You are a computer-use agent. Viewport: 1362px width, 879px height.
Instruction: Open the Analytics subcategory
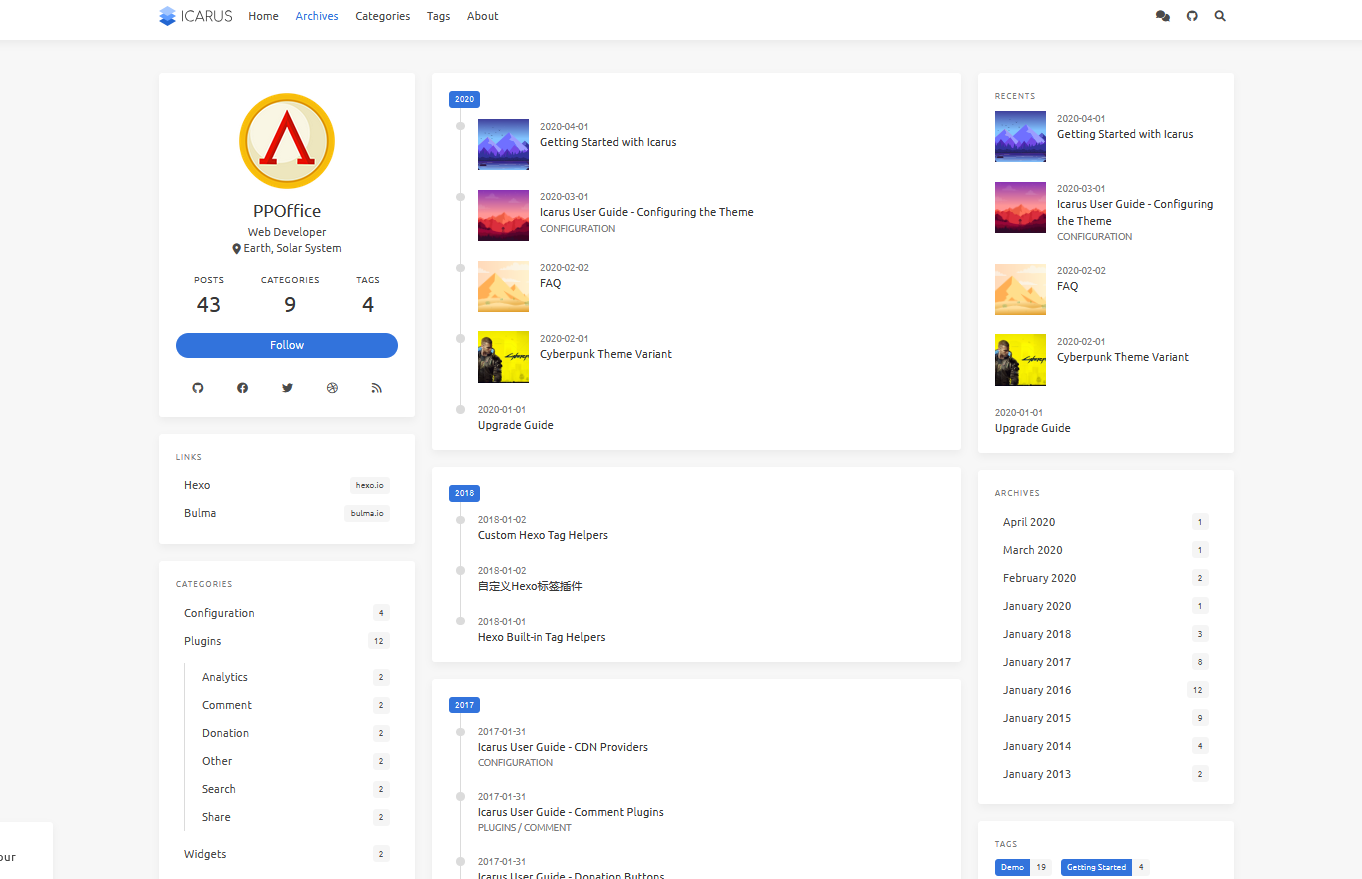[x=225, y=677]
